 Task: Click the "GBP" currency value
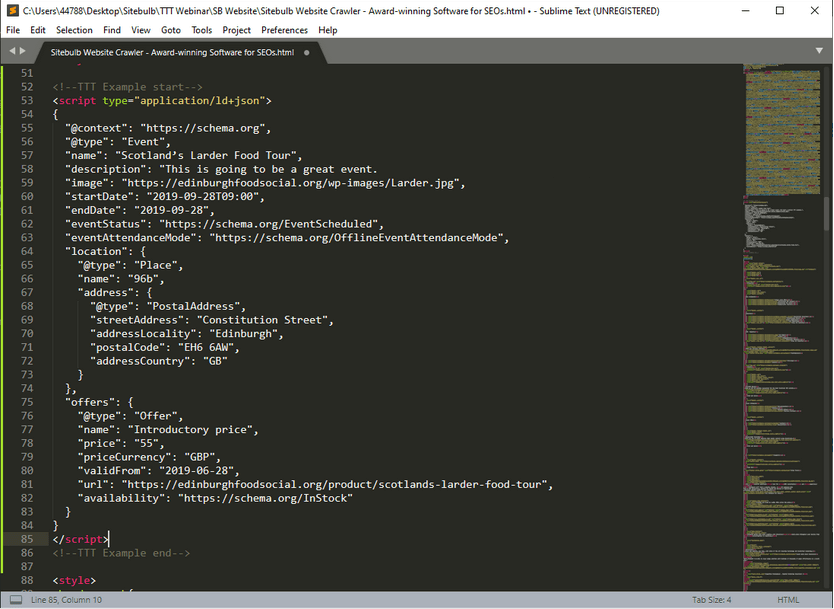pyautogui.click(x=199, y=457)
